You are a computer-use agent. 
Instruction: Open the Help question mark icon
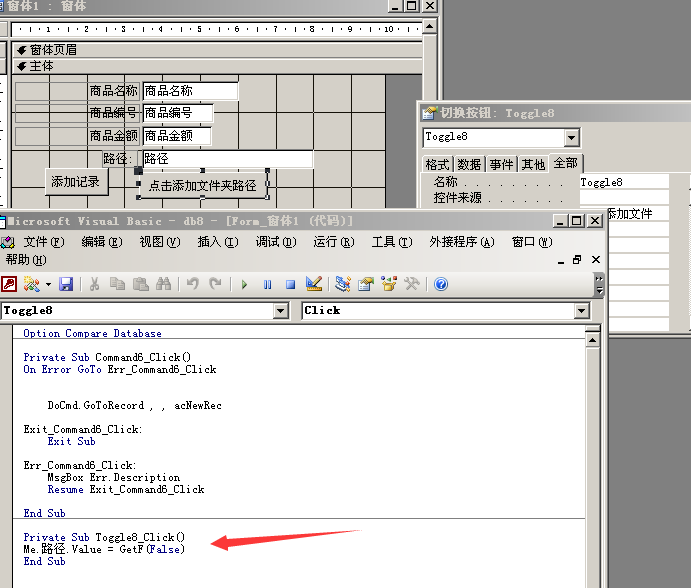click(x=441, y=284)
